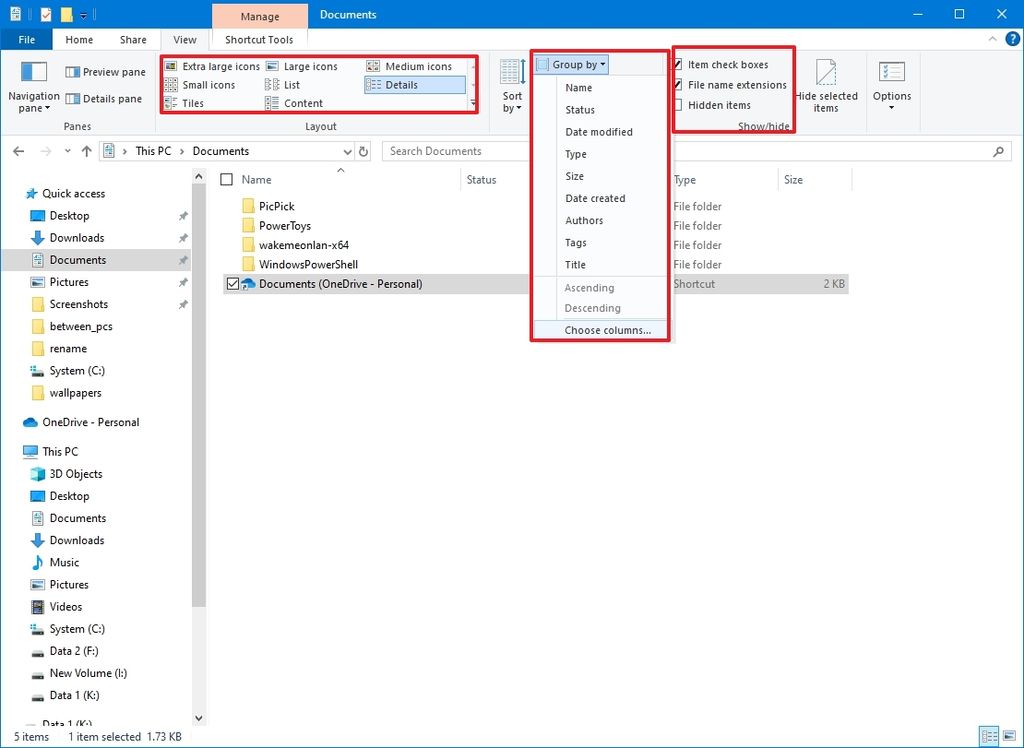1024x748 pixels.
Task: Disable File name extensions
Action: [678, 85]
